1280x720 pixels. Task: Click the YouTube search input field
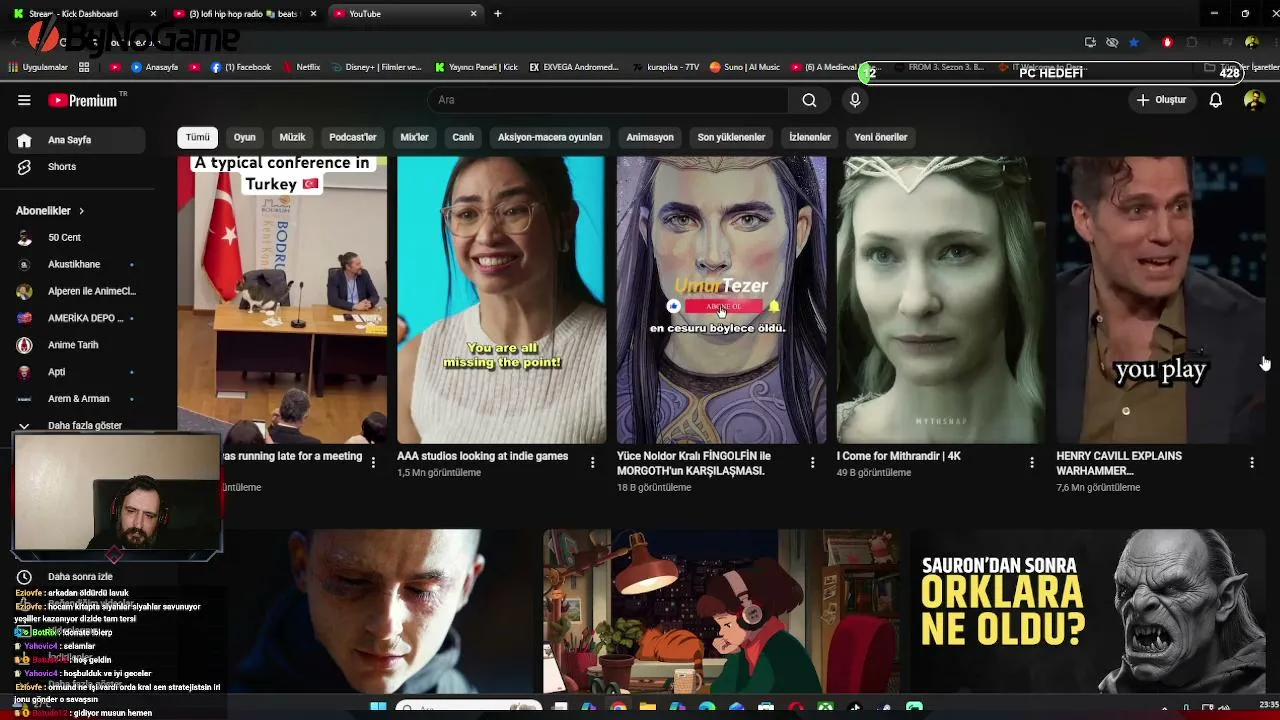point(608,100)
